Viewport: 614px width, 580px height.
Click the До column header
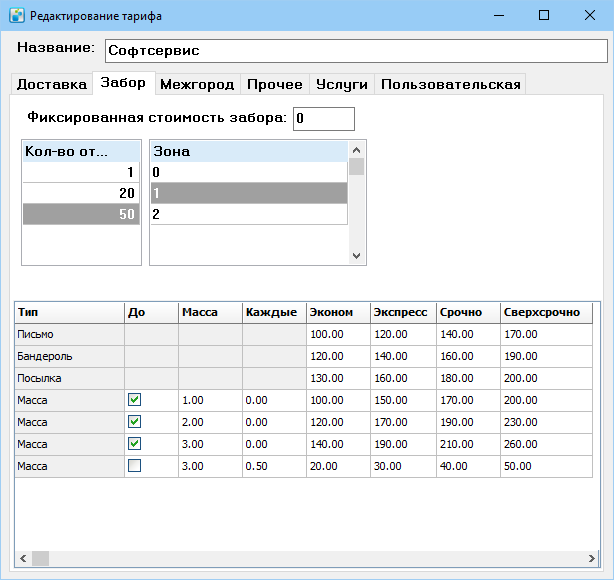(x=152, y=313)
